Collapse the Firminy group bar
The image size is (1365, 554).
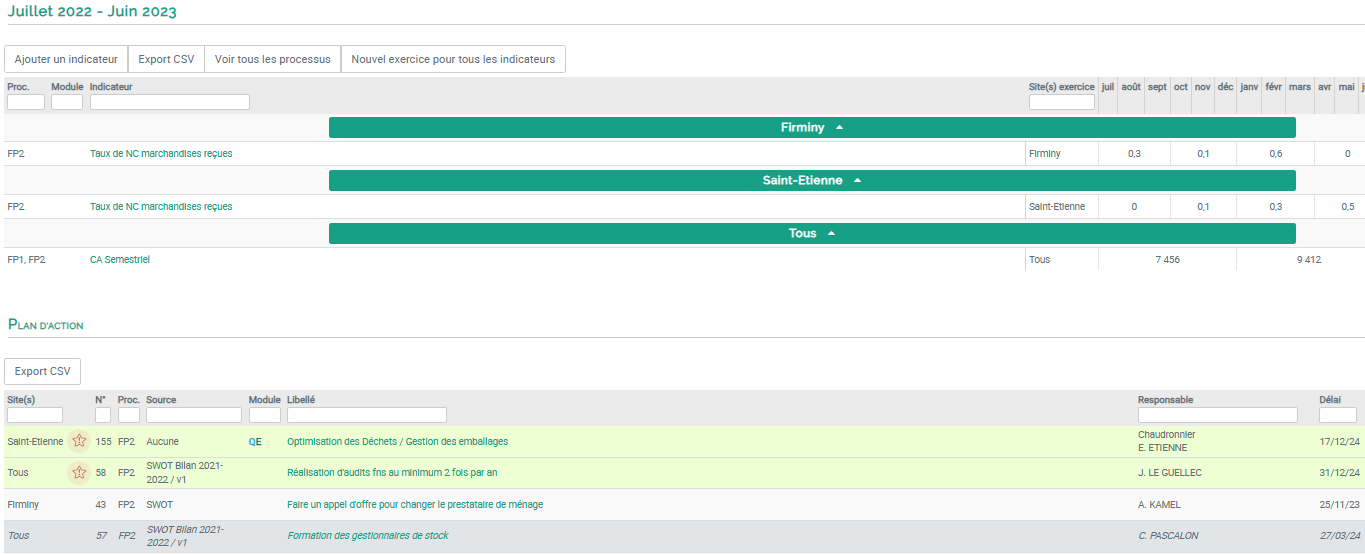tap(812, 128)
